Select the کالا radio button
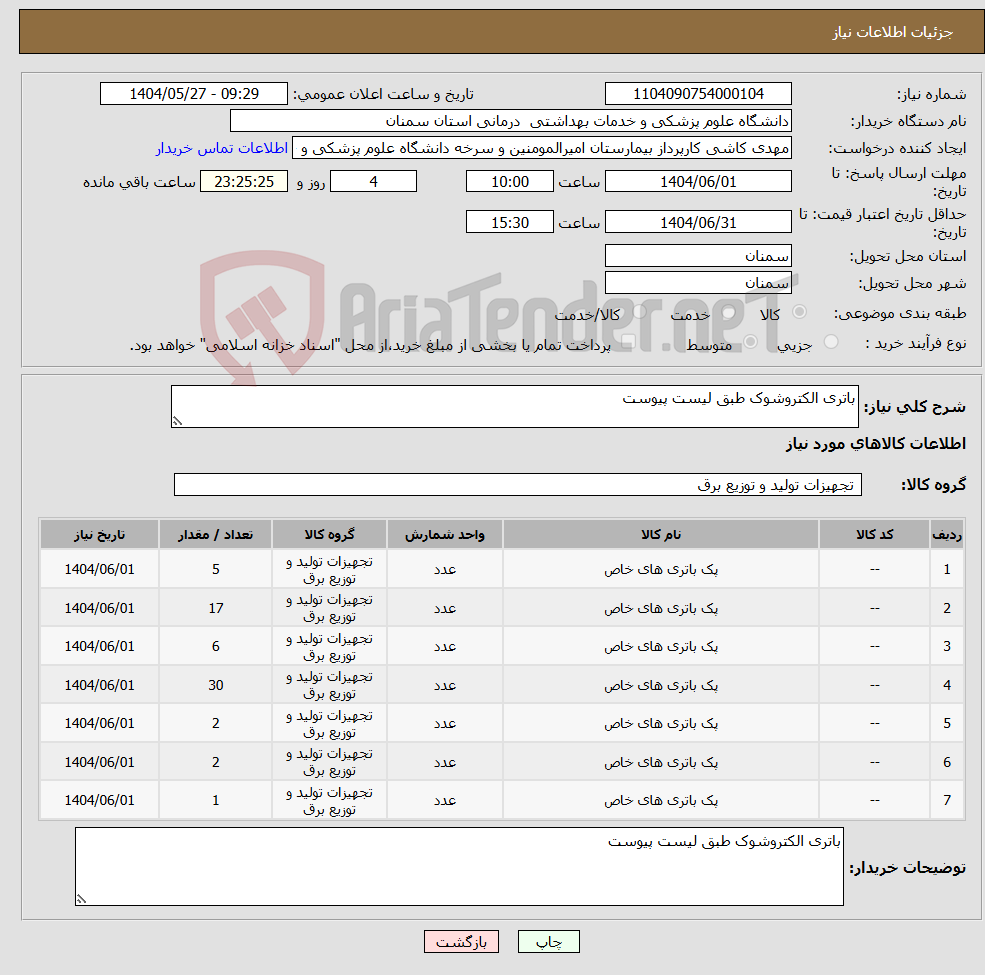Image resolution: width=985 pixels, height=975 pixels. [799, 312]
